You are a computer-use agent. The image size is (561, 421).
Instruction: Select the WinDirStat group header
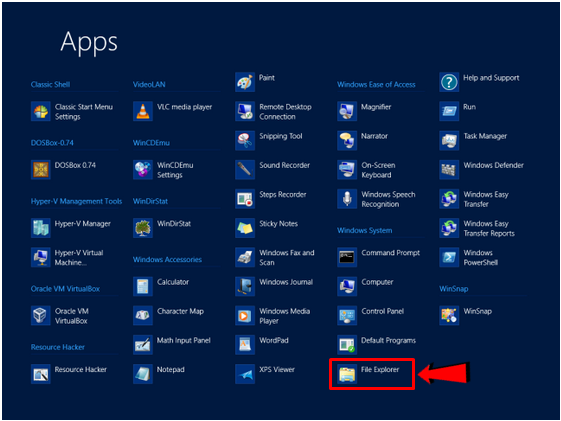tap(150, 201)
